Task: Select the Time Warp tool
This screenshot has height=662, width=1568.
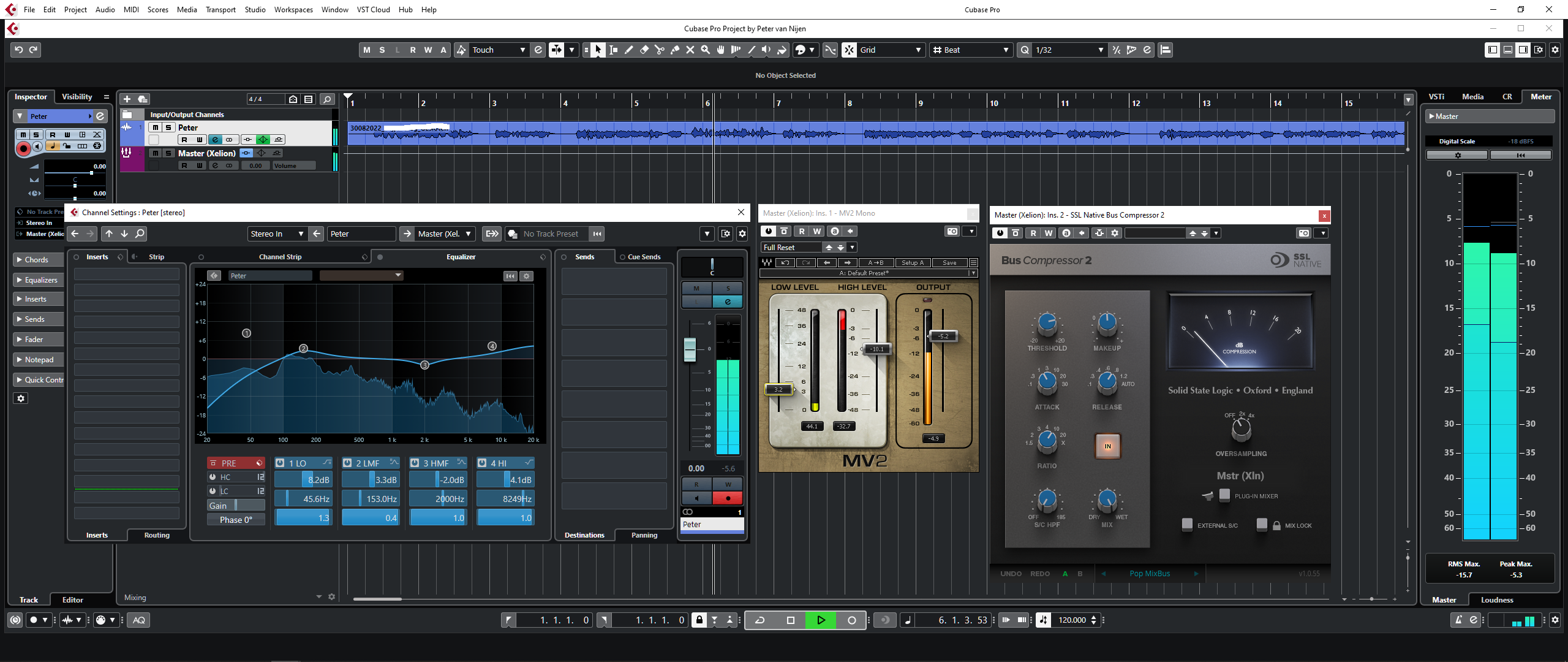Action: (x=736, y=50)
